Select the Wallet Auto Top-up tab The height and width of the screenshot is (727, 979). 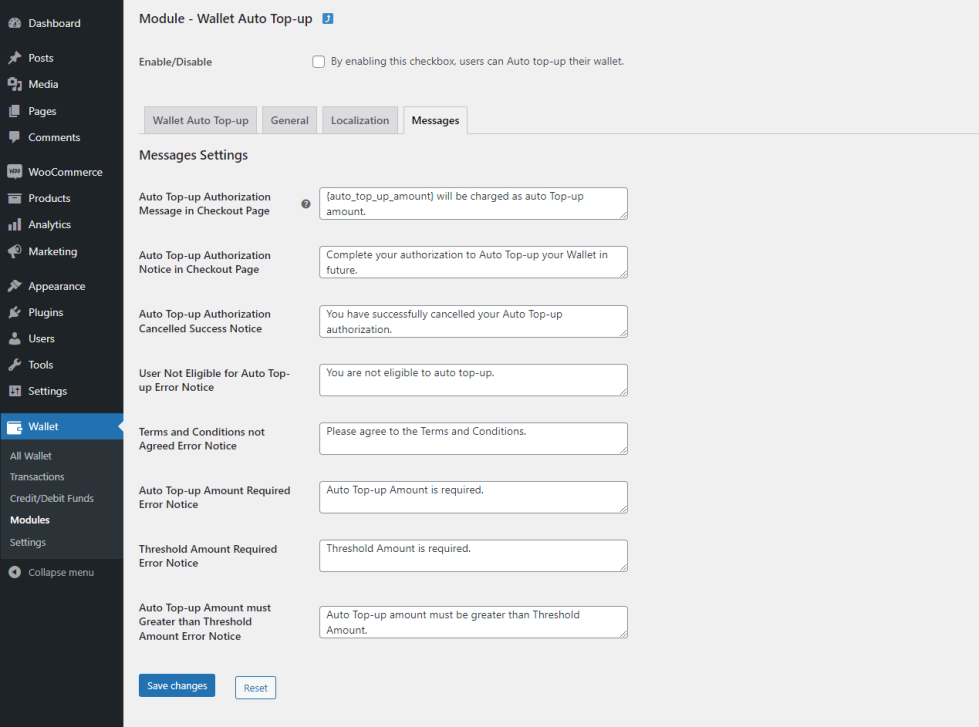tap(200, 120)
